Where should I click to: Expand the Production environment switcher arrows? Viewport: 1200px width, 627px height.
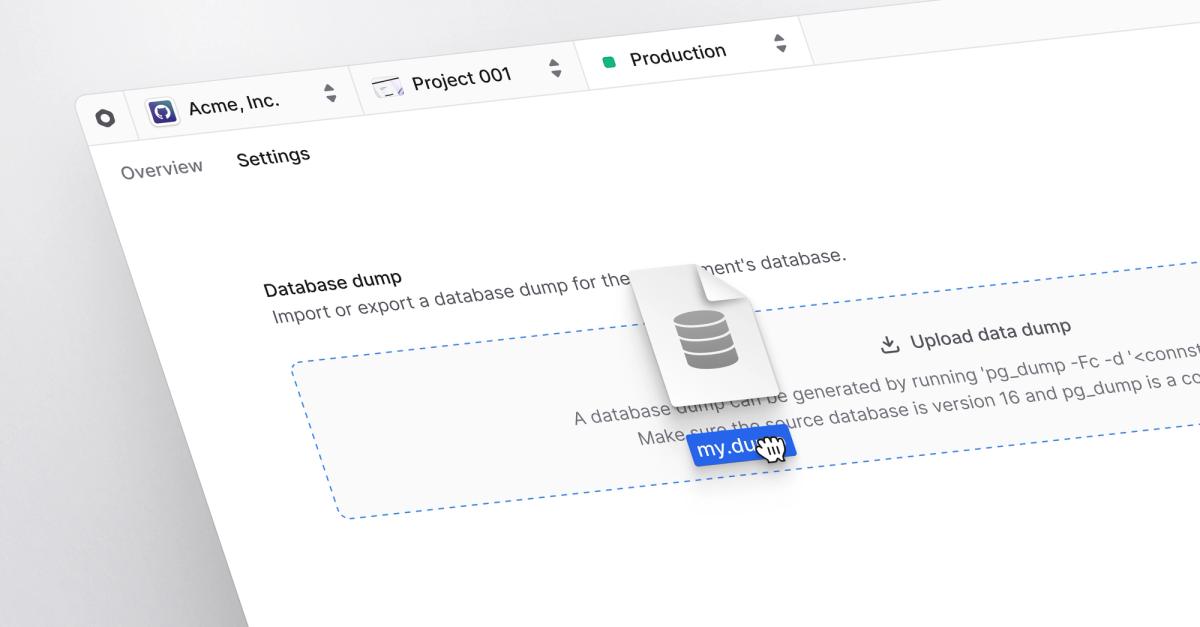click(780, 43)
